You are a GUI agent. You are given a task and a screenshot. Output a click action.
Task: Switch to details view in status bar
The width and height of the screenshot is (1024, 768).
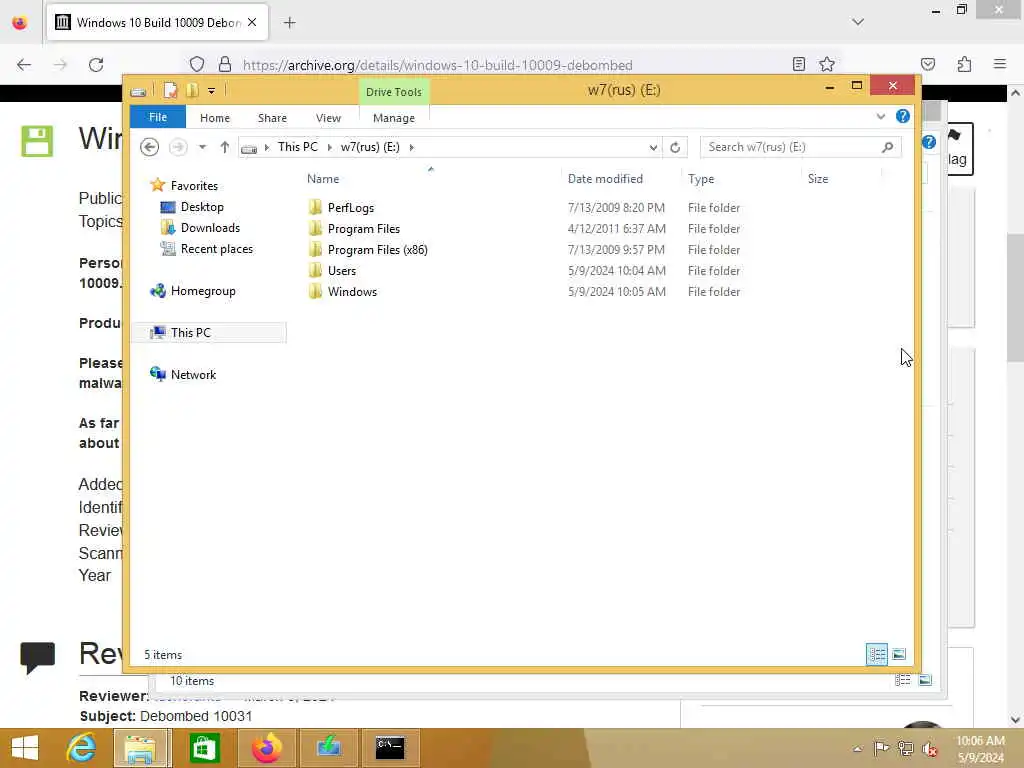876,654
